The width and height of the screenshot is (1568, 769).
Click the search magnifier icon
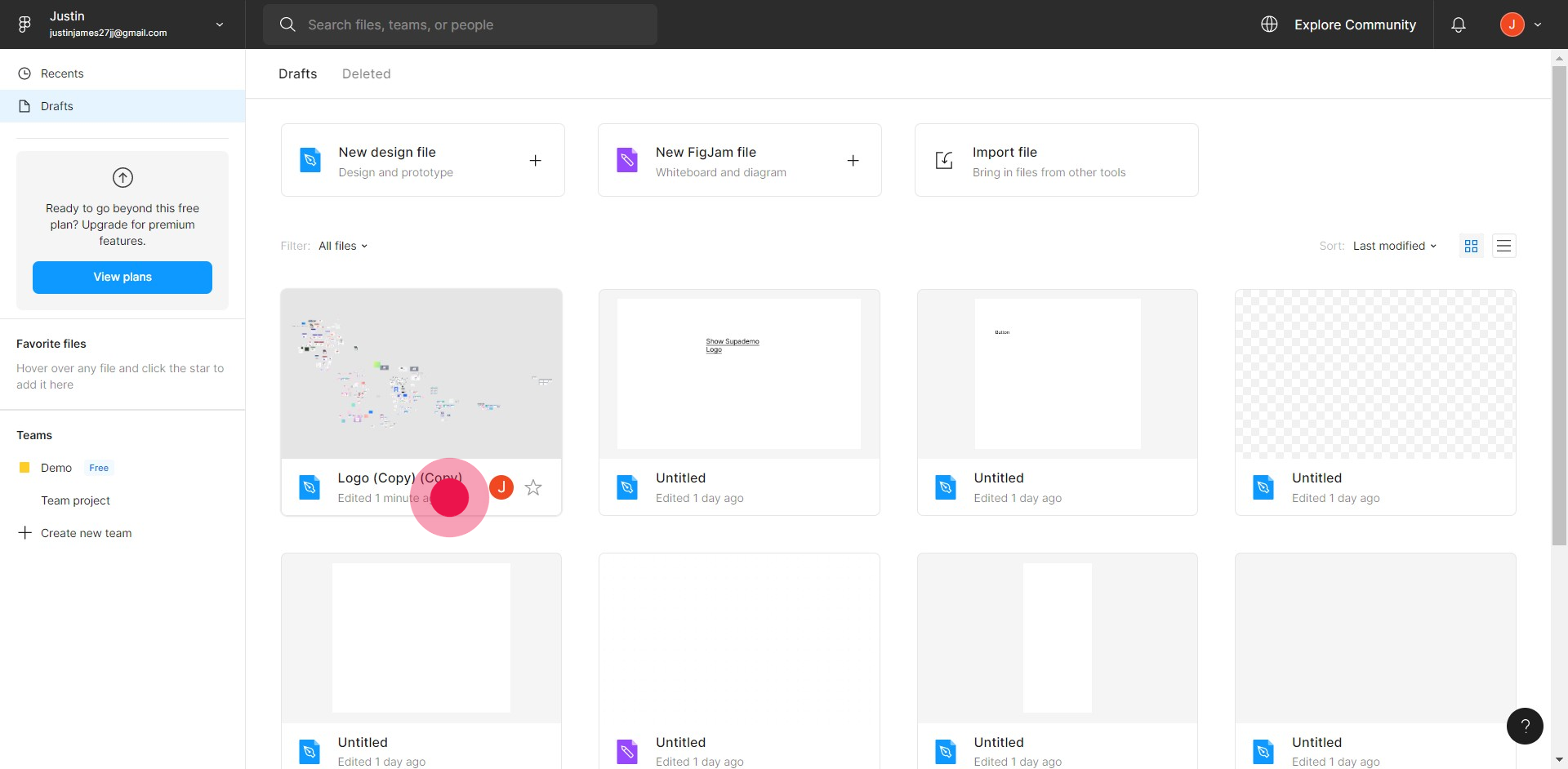click(287, 24)
